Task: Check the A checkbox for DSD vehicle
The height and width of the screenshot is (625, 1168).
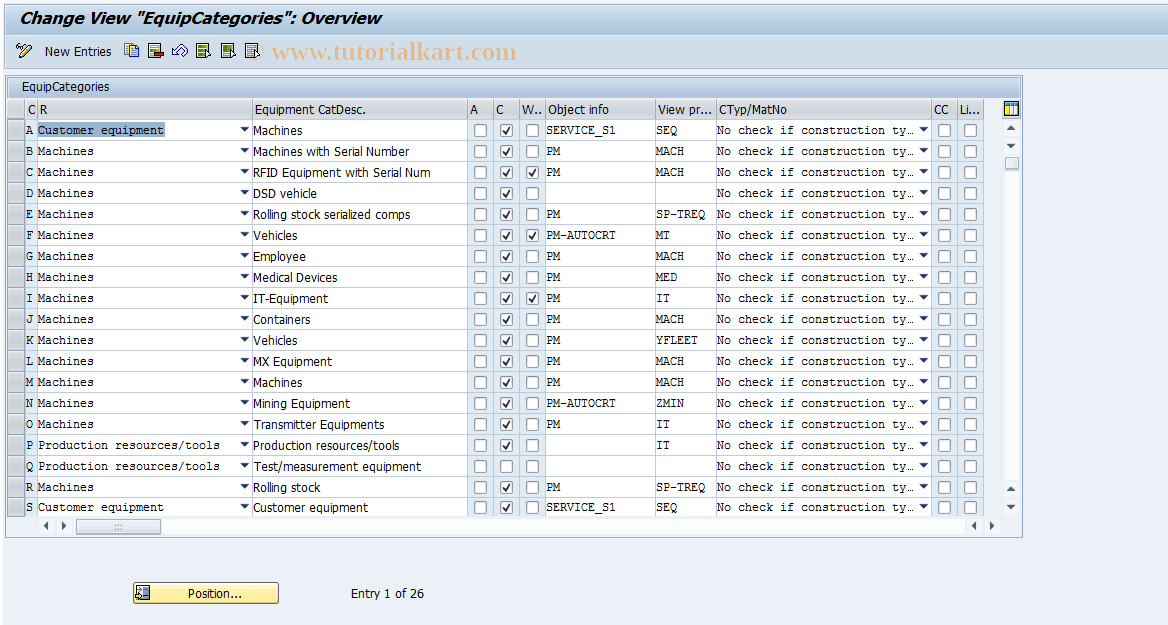Action: pyautogui.click(x=480, y=193)
